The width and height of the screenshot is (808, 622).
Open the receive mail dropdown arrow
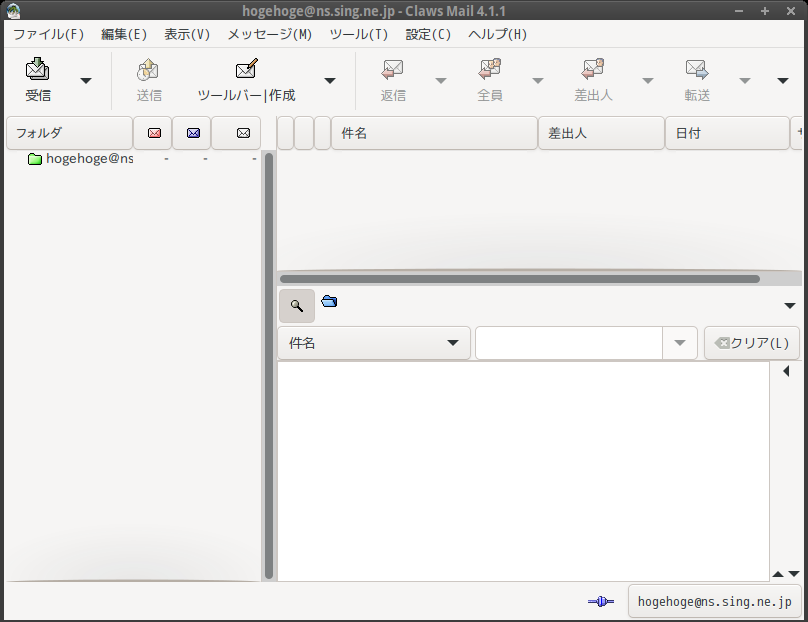(x=86, y=80)
